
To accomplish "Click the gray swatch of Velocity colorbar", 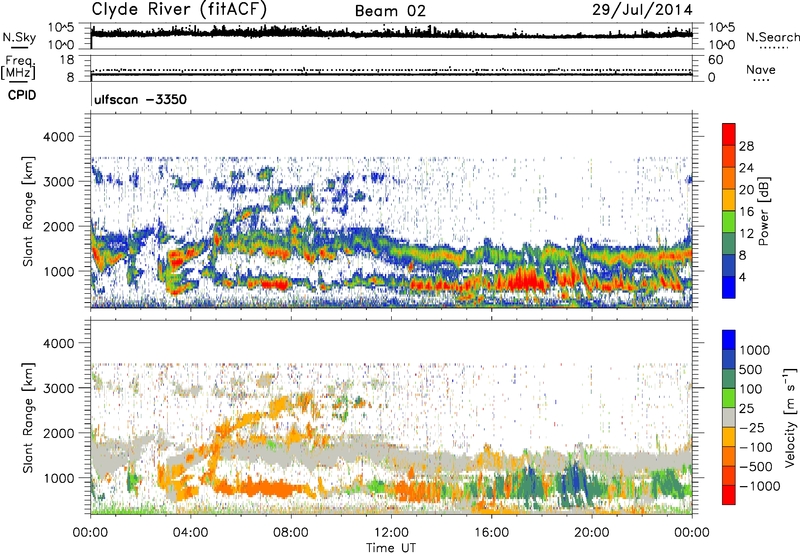I will (729, 418).
